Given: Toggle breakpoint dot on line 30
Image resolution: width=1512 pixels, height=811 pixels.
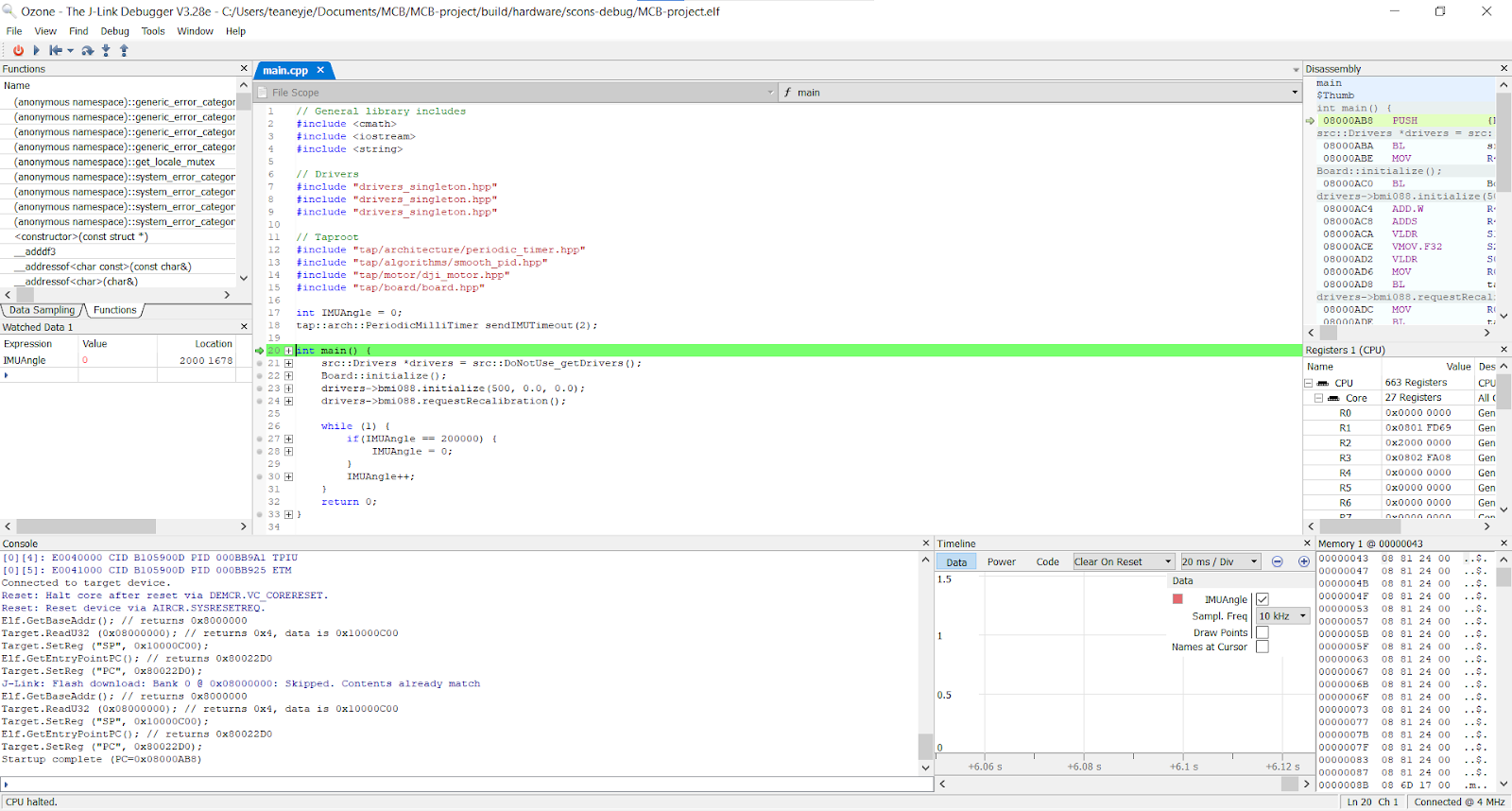Looking at the screenshot, I should tap(260, 476).
